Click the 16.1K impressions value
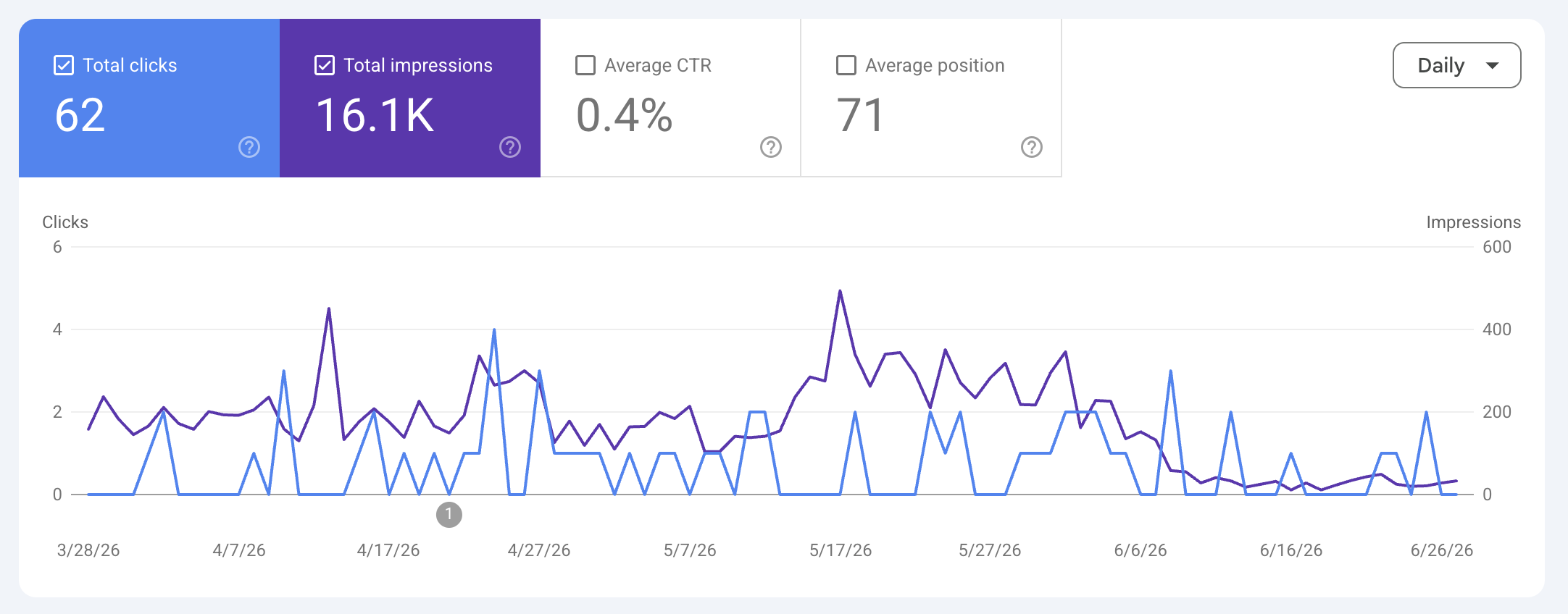 (x=375, y=115)
